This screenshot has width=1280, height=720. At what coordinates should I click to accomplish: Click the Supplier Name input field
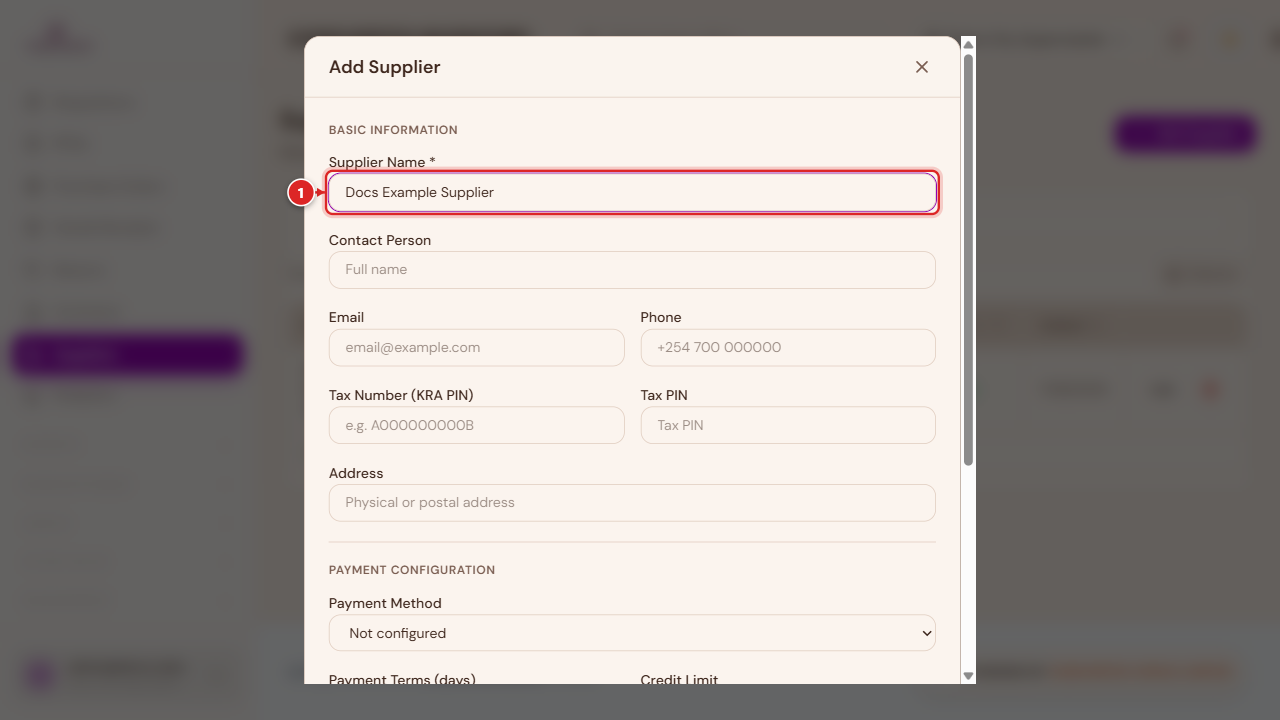pos(632,192)
